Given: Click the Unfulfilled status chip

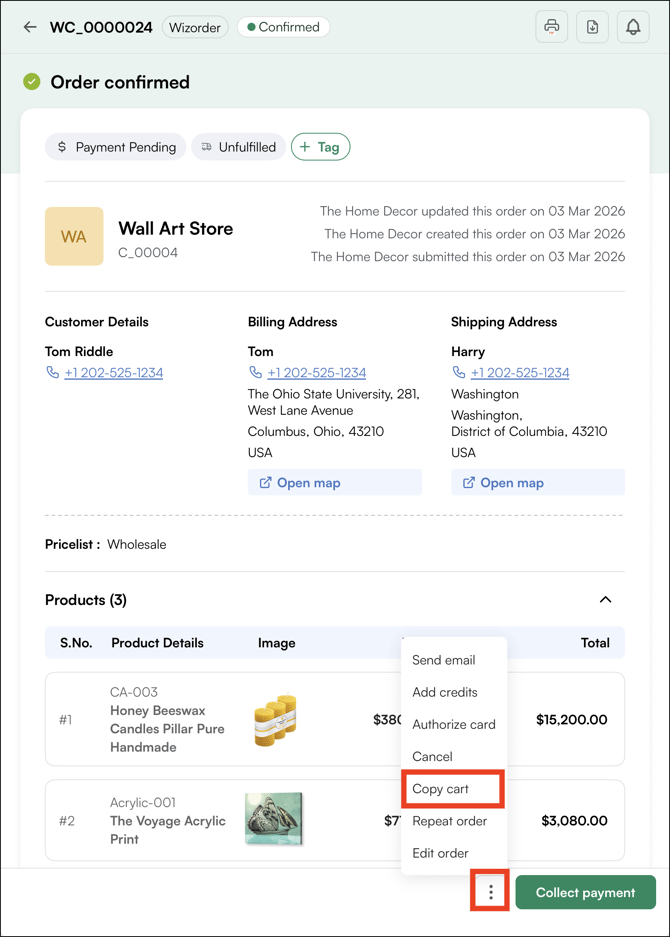Looking at the screenshot, I should pos(238,147).
